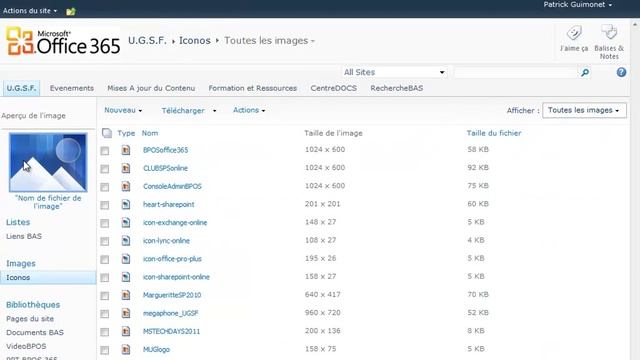Click the file type icon for MargueritteSP2010

click(126, 295)
